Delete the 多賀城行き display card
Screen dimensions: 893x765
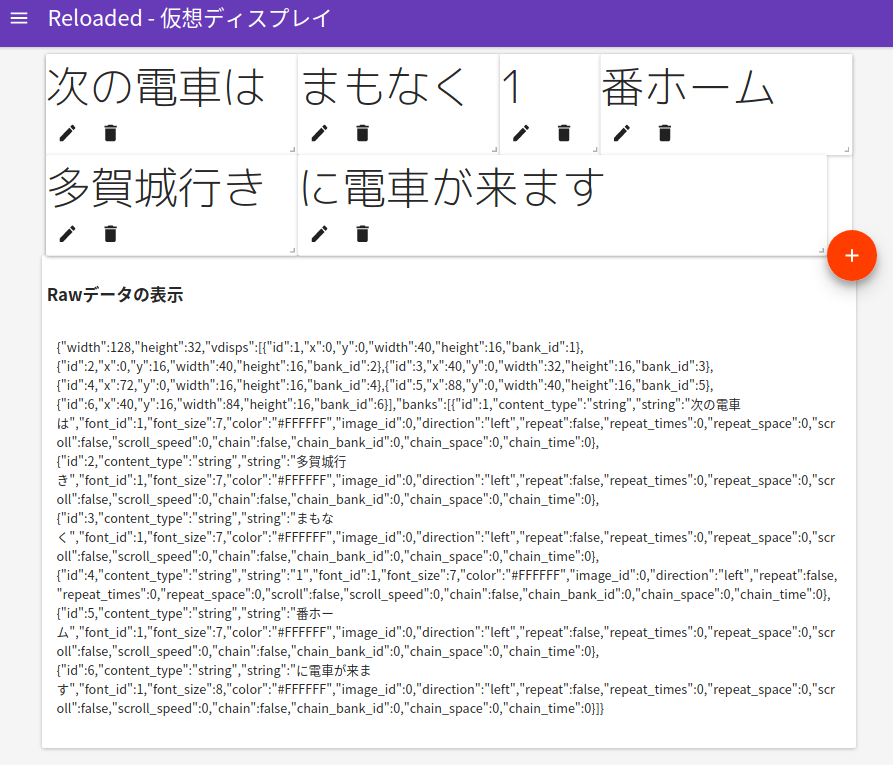click(x=110, y=234)
